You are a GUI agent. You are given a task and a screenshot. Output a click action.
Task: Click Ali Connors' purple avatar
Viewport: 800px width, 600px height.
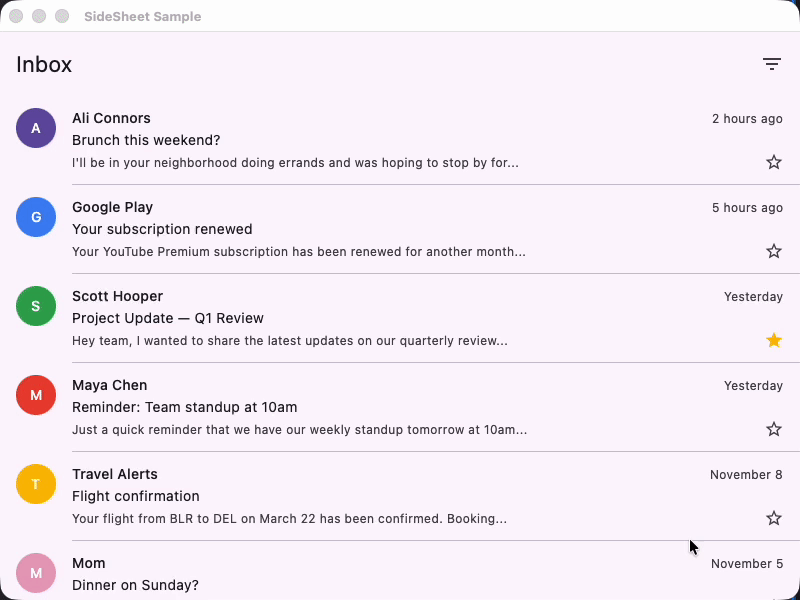tap(36, 128)
